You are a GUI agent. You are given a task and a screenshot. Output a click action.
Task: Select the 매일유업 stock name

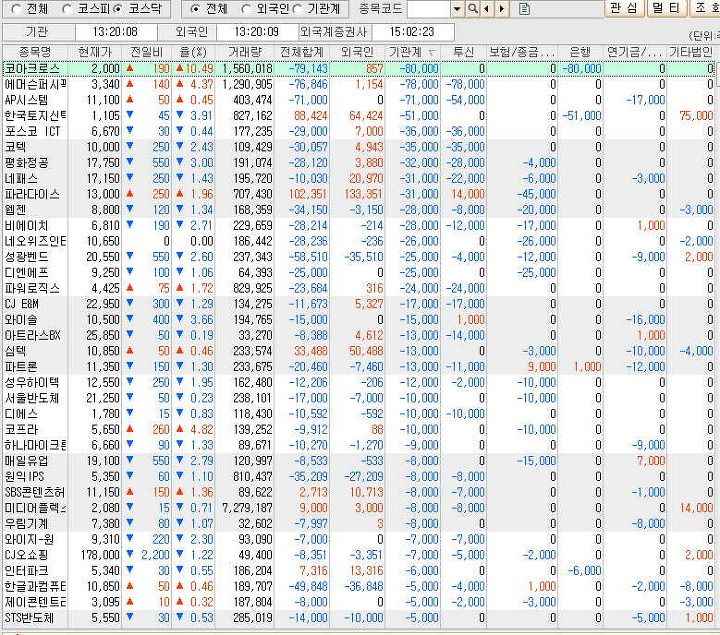pos(26,461)
